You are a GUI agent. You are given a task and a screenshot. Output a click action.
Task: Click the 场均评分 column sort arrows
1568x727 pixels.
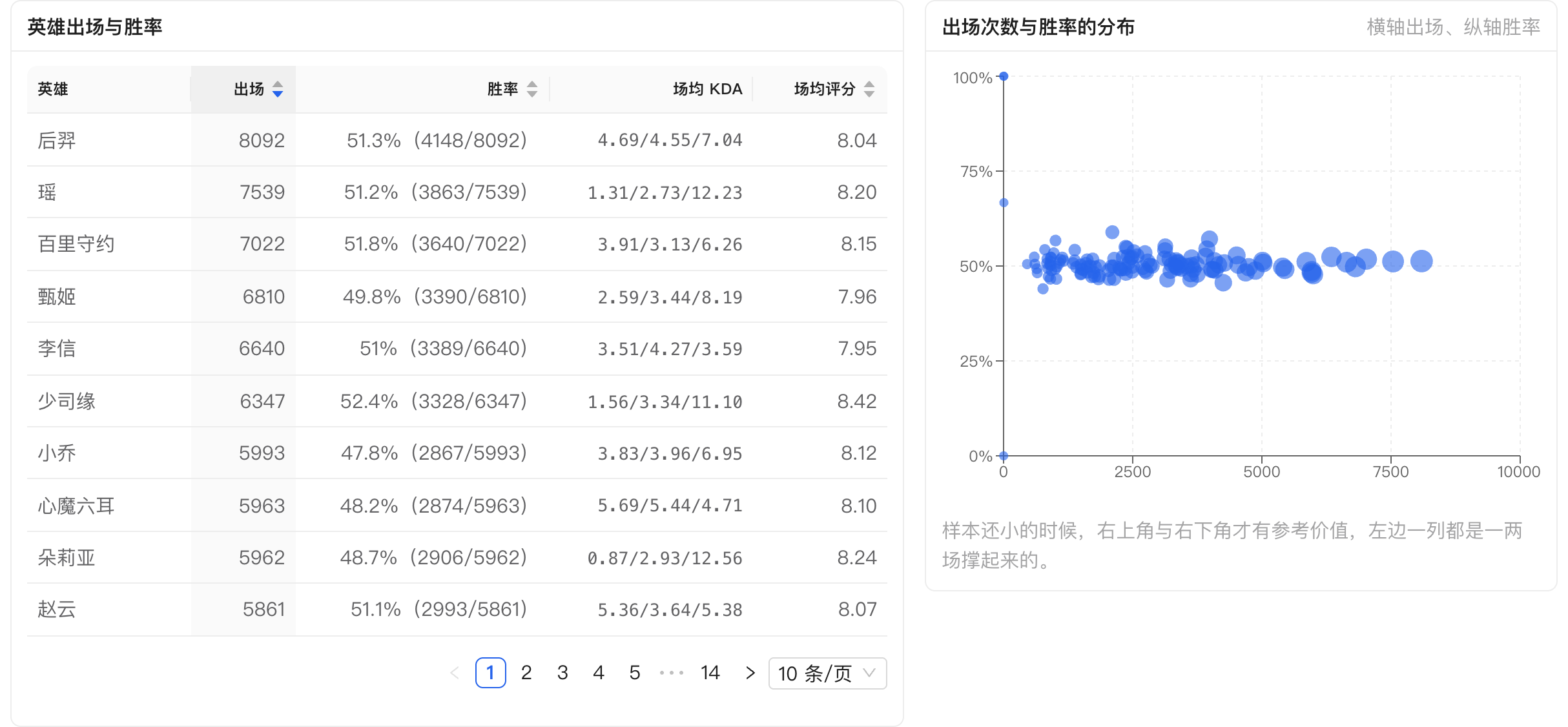pyautogui.click(x=869, y=89)
